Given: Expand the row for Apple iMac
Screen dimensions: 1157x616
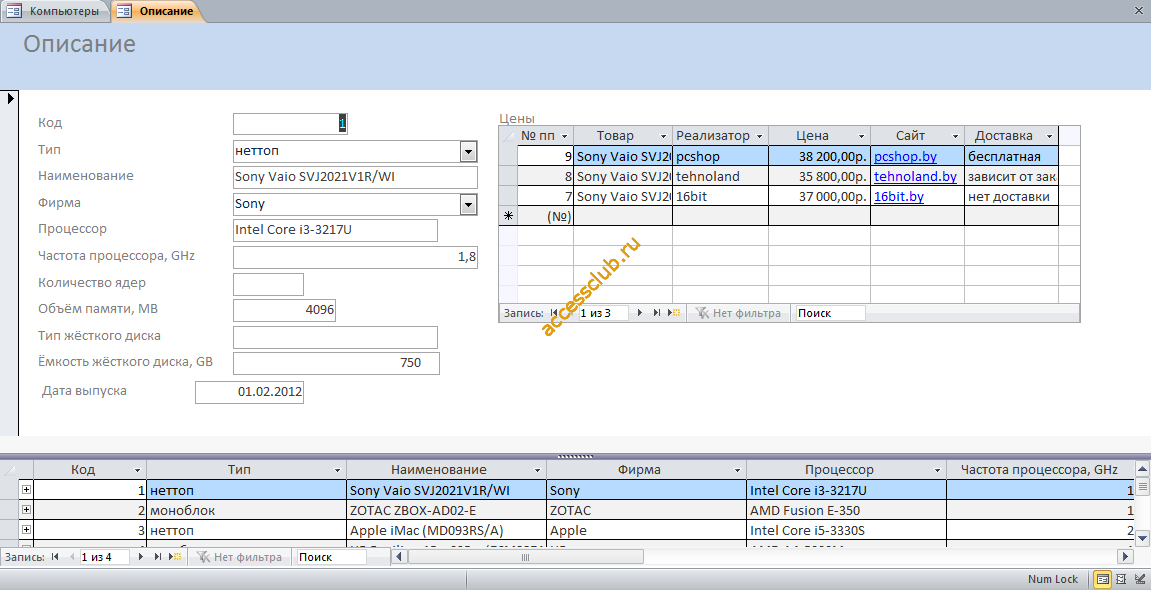Looking at the screenshot, I should pos(26,530).
